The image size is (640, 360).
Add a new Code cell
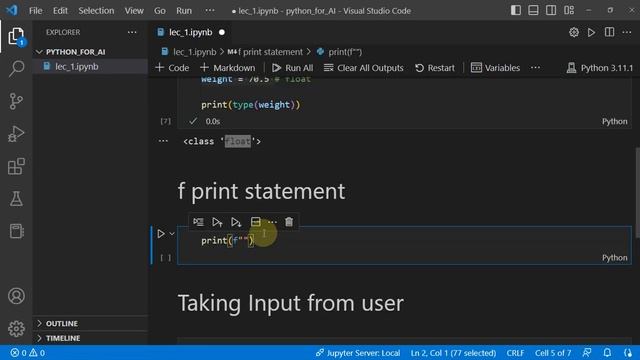coord(172,68)
